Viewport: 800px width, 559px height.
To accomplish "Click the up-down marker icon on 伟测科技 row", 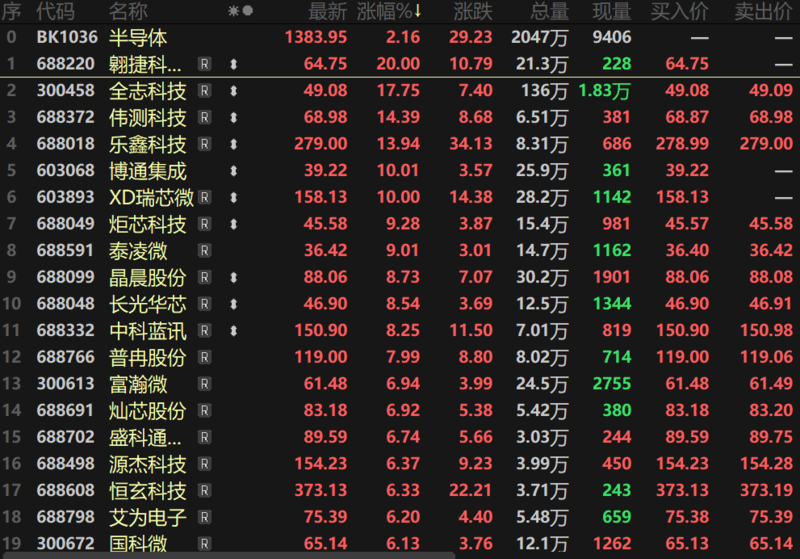I will (x=234, y=117).
